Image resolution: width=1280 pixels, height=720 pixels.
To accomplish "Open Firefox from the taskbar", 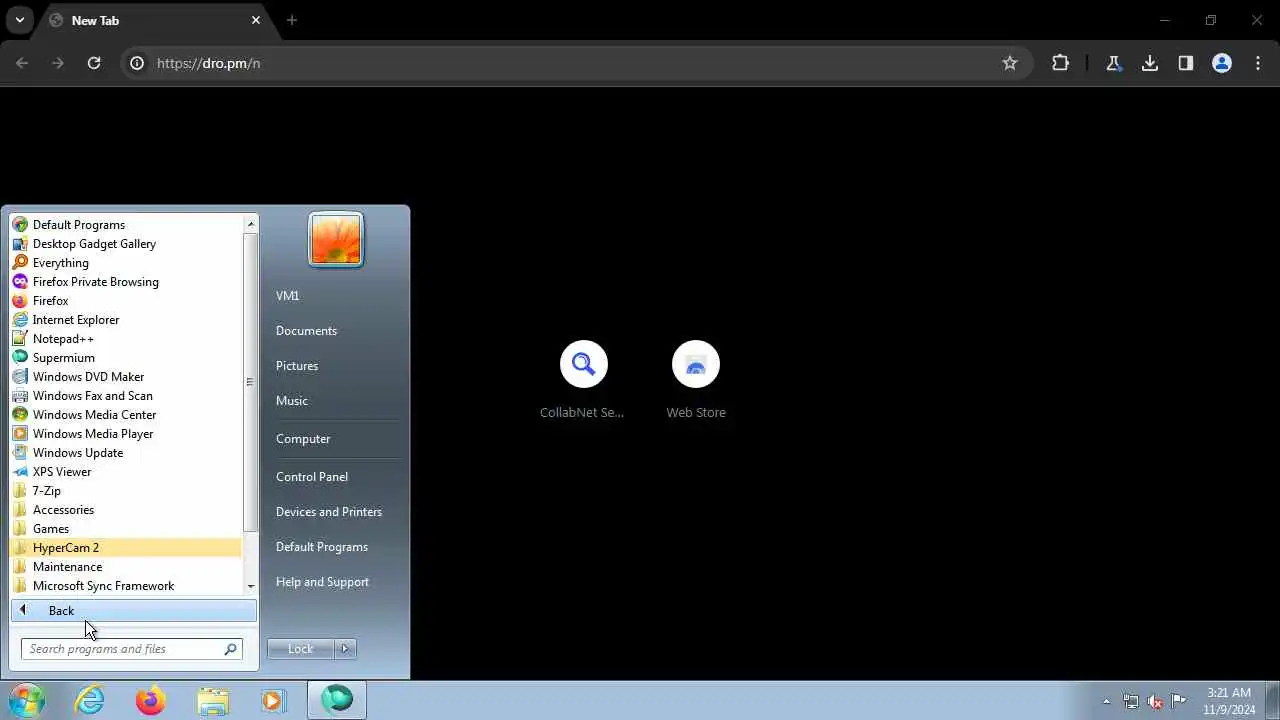I will tap(151, 701).
